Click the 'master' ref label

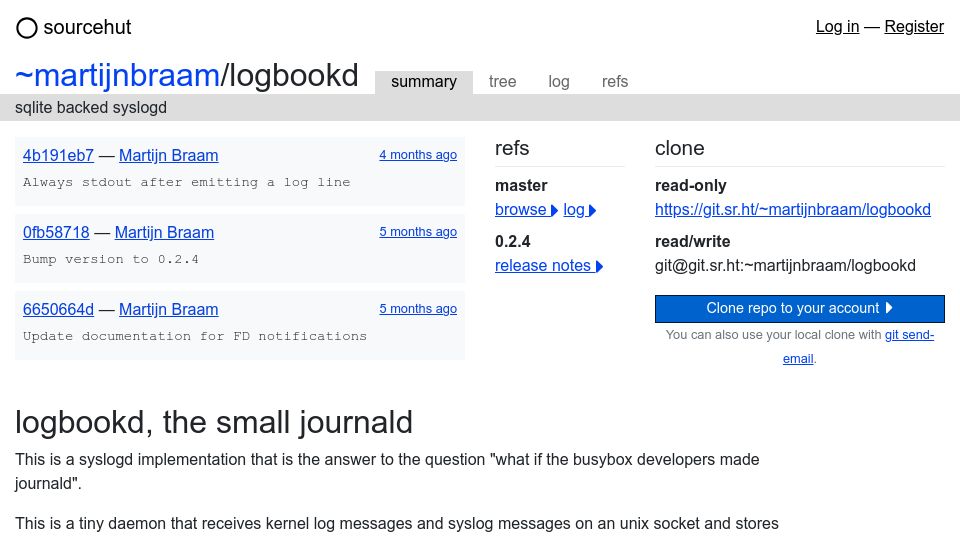[x=521, y=186]
